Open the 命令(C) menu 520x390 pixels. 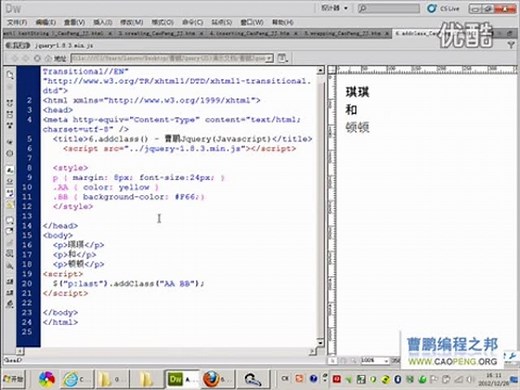tap(193, 22)
